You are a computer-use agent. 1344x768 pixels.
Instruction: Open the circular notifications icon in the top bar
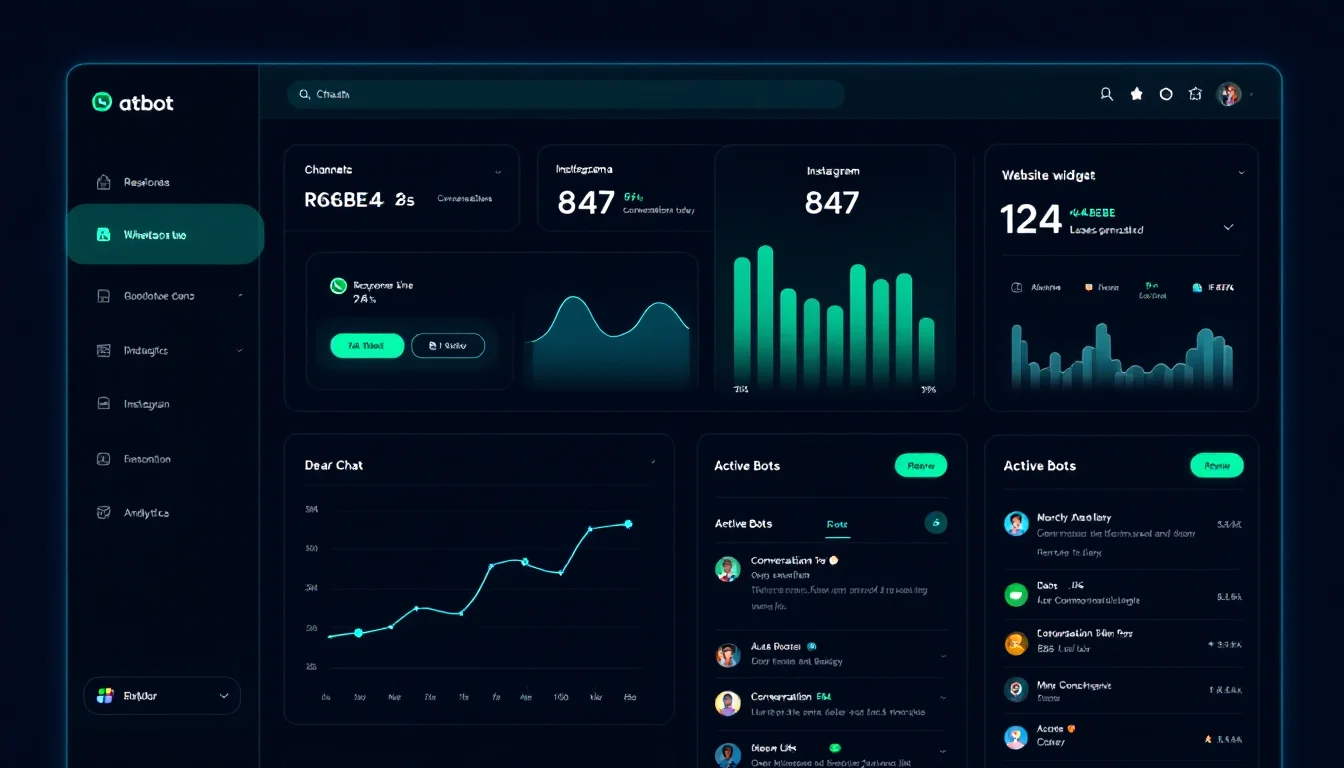1165,93
